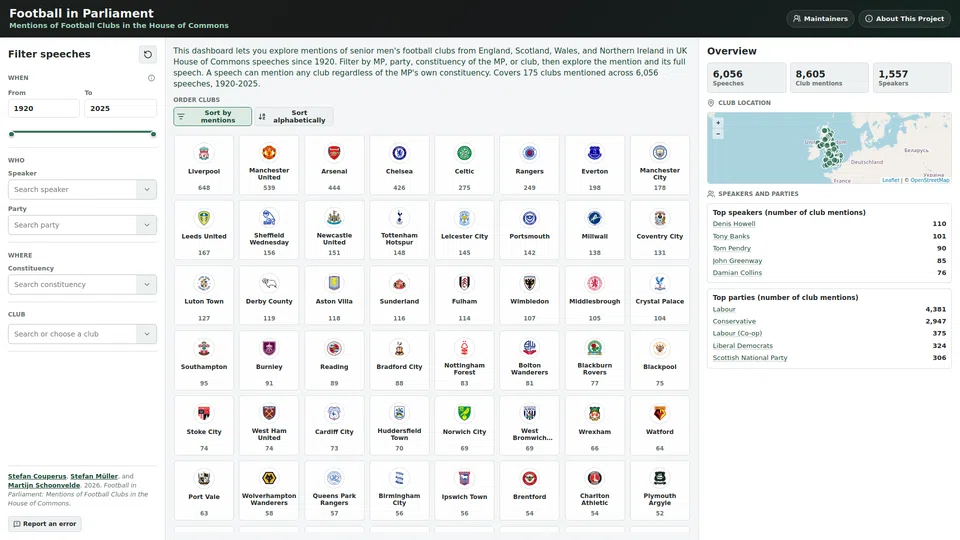The image size is (960, 540).
Task: Choose the Portsmouth crest
Action: 530,217
